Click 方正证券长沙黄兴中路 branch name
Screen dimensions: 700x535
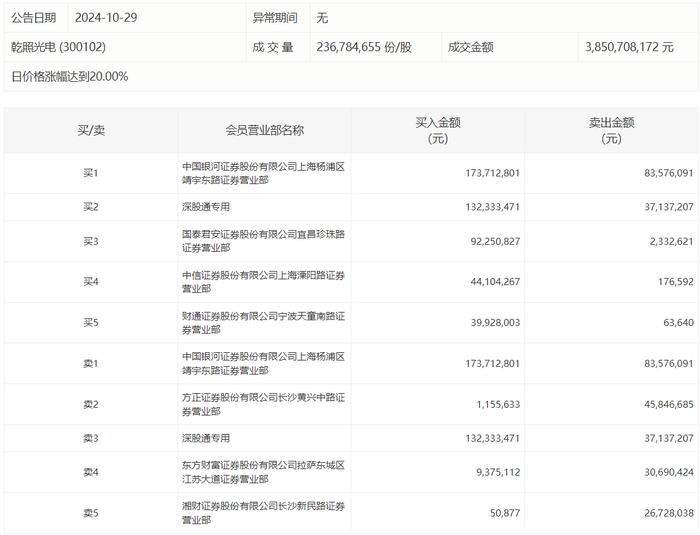click(x=263, y=405)
